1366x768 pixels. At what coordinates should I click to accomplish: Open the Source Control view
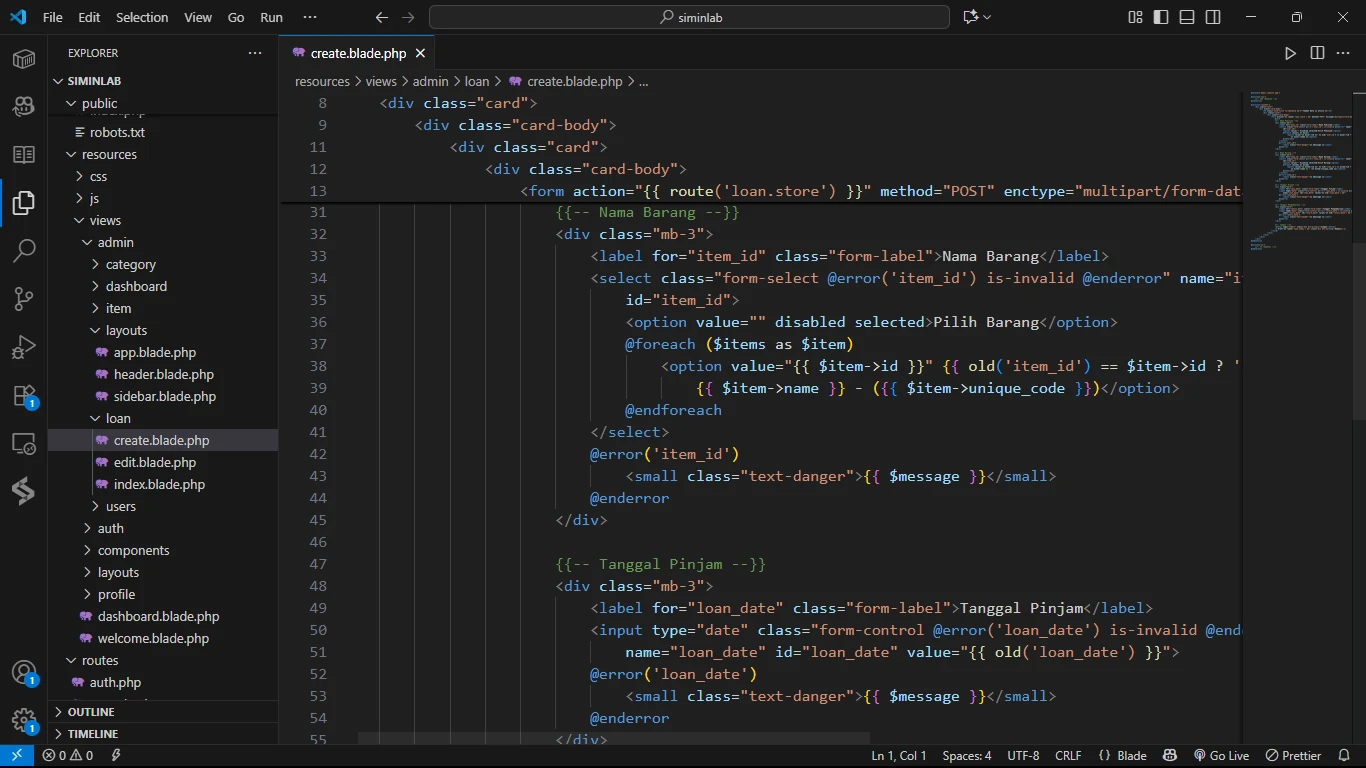(24, 299)
